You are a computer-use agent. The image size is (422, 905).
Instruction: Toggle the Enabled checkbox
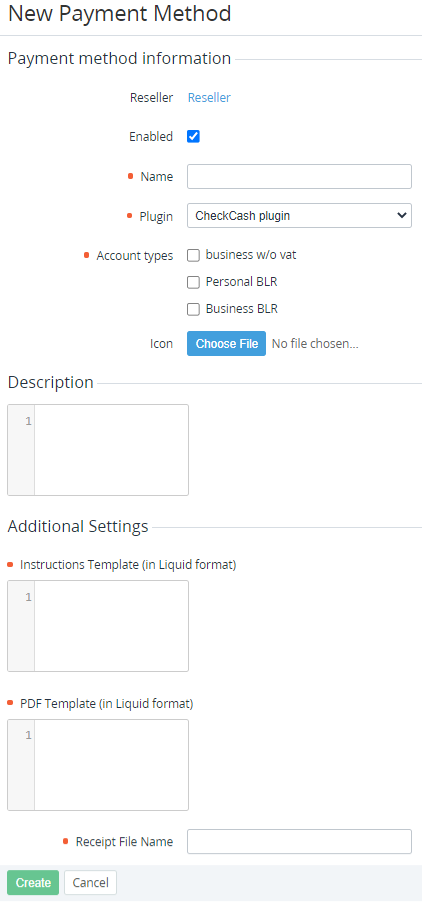pyautogui.click(x=193, y=137)
